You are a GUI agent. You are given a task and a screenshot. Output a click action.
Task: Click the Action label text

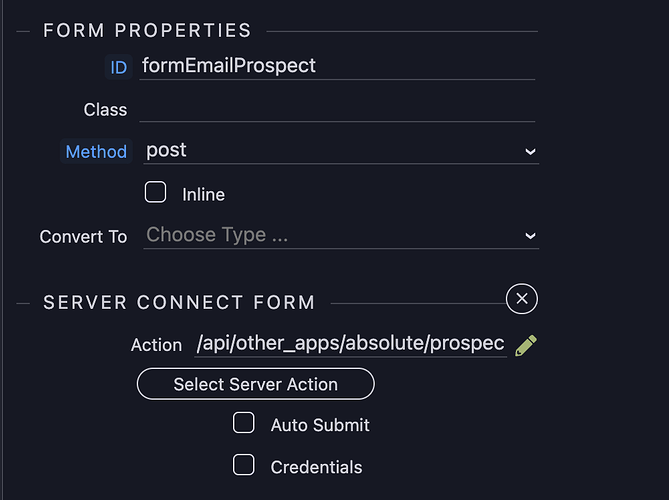(156, 345)
